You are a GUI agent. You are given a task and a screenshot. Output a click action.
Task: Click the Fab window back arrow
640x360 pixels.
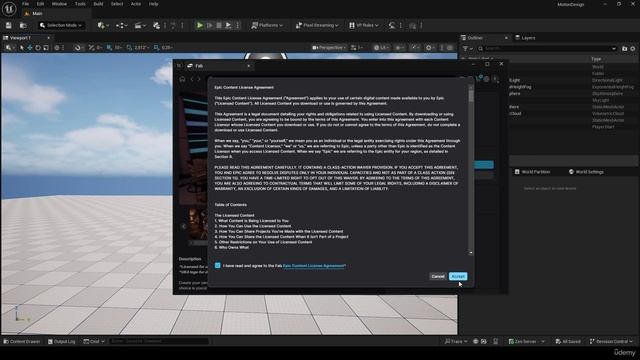(192, 79)
